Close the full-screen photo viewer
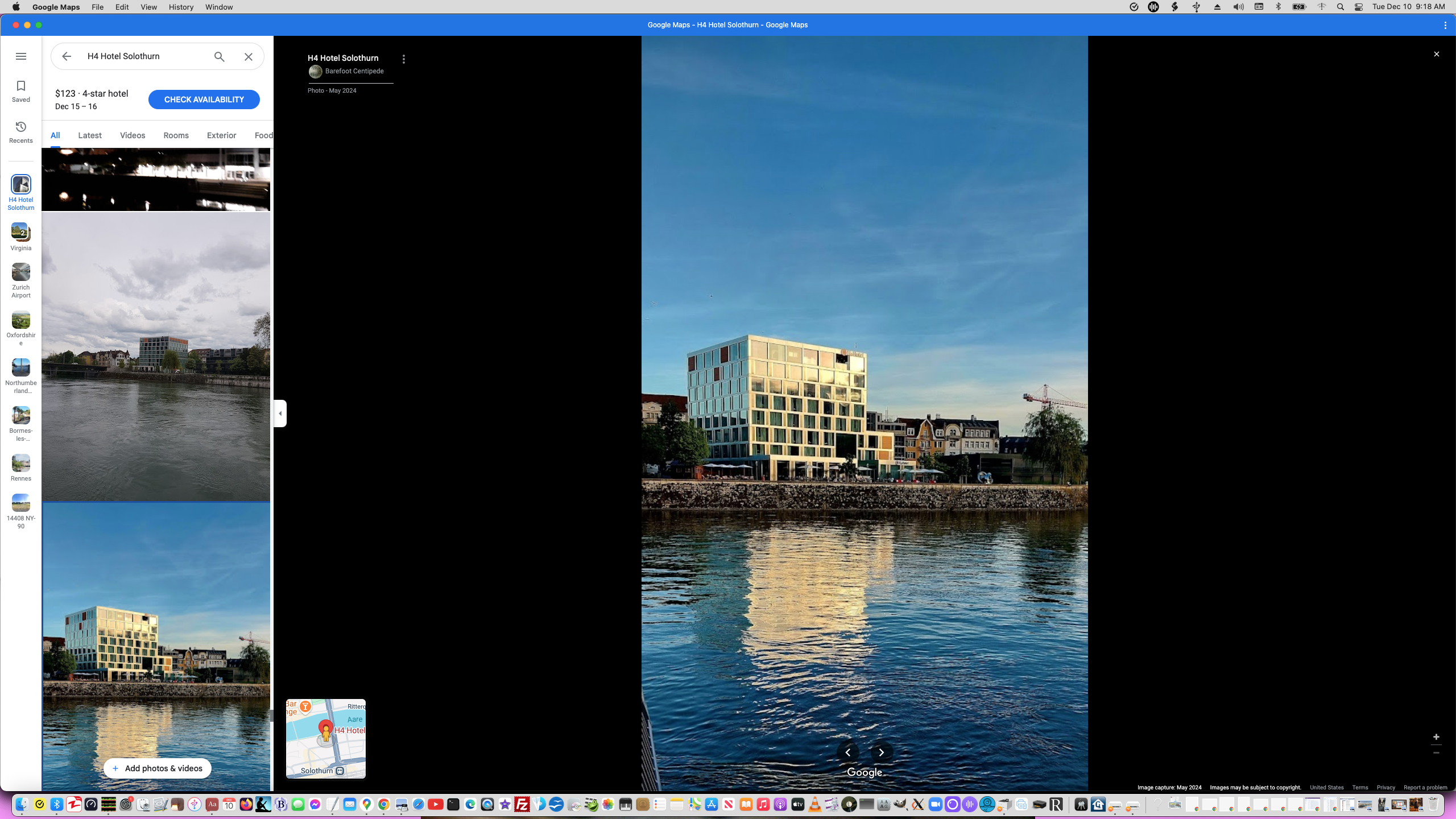1456x819 pixels. [x=1436, y=53]
